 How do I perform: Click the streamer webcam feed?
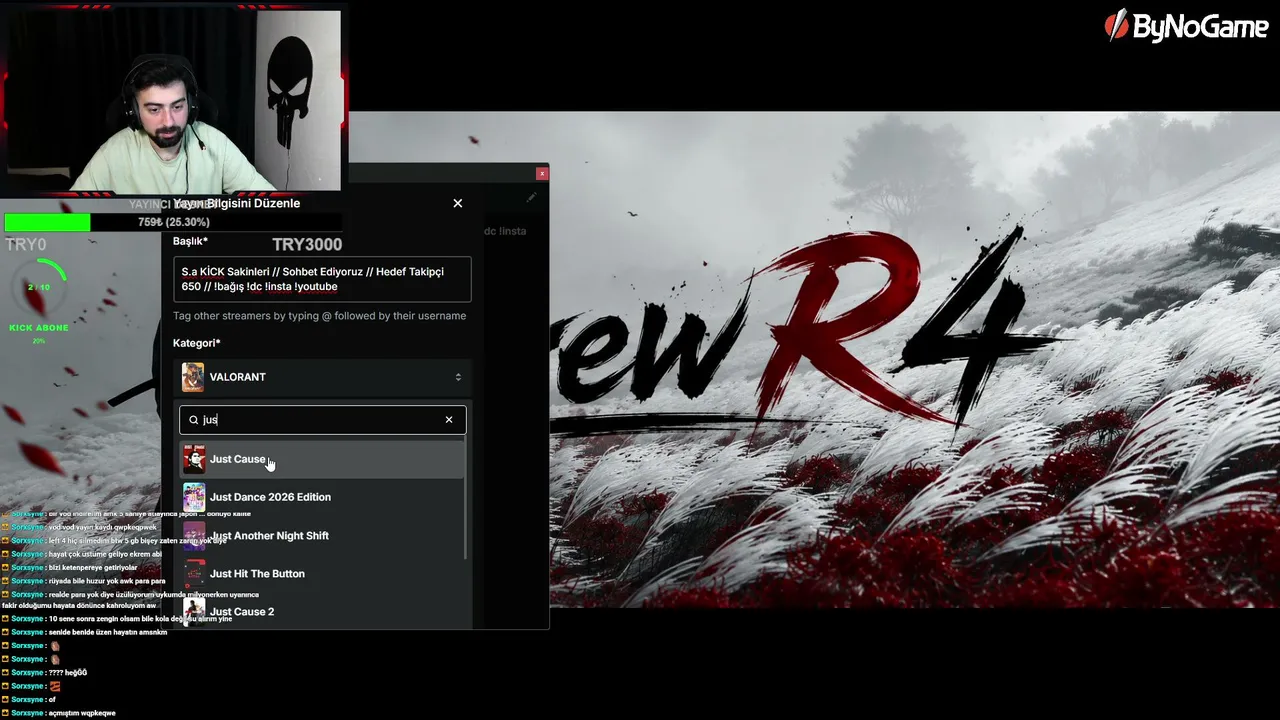coord(174,100)
